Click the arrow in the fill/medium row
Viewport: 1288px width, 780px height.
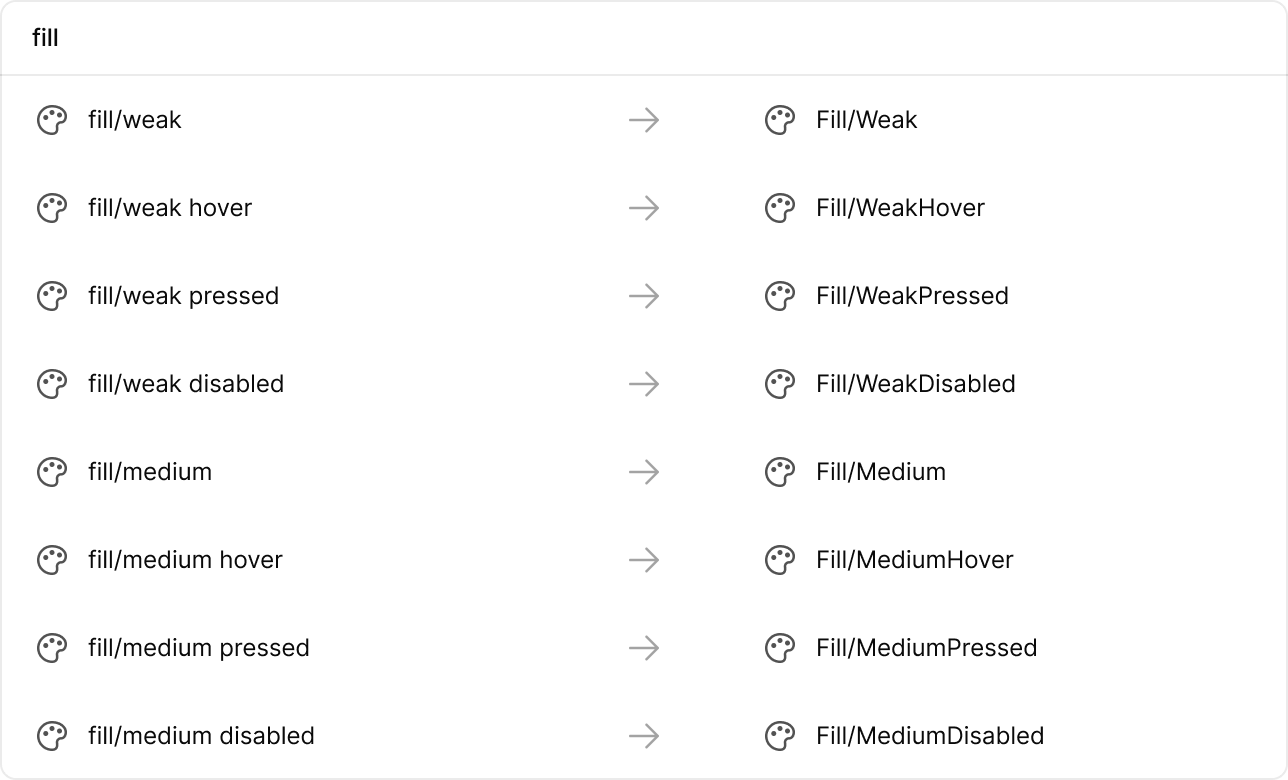(x=644, y=472)
